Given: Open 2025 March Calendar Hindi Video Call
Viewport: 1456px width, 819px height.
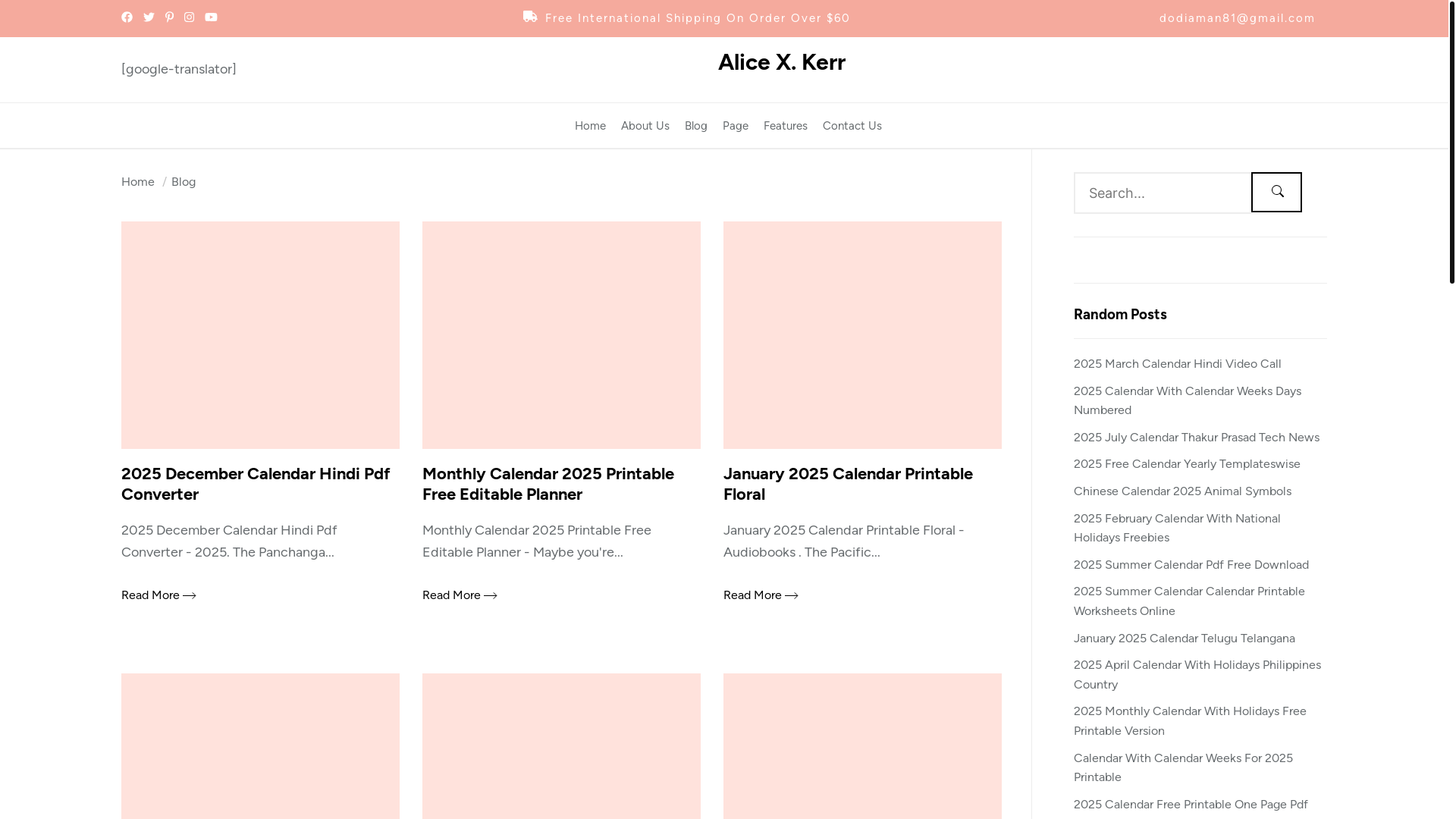Looking at the screenshot, I should 1177,364.
